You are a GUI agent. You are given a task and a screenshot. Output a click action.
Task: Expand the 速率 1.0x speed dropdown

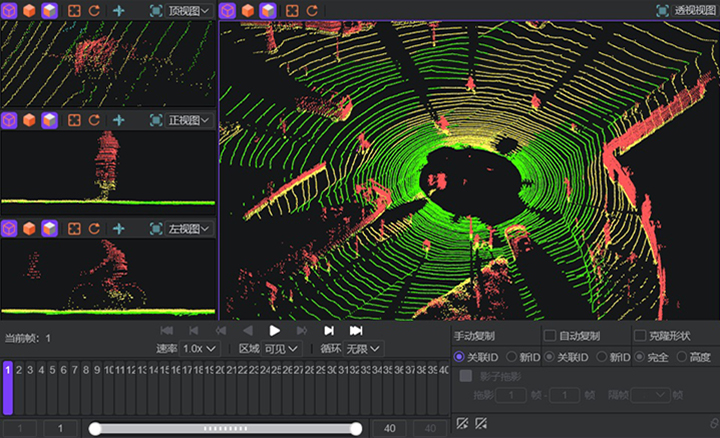200,349
